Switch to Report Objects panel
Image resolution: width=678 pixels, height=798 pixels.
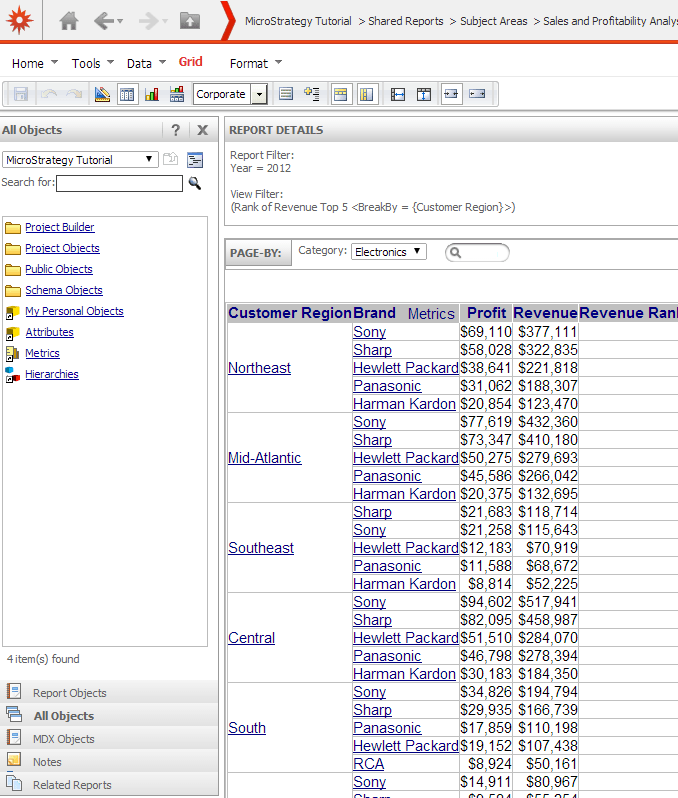69,693
